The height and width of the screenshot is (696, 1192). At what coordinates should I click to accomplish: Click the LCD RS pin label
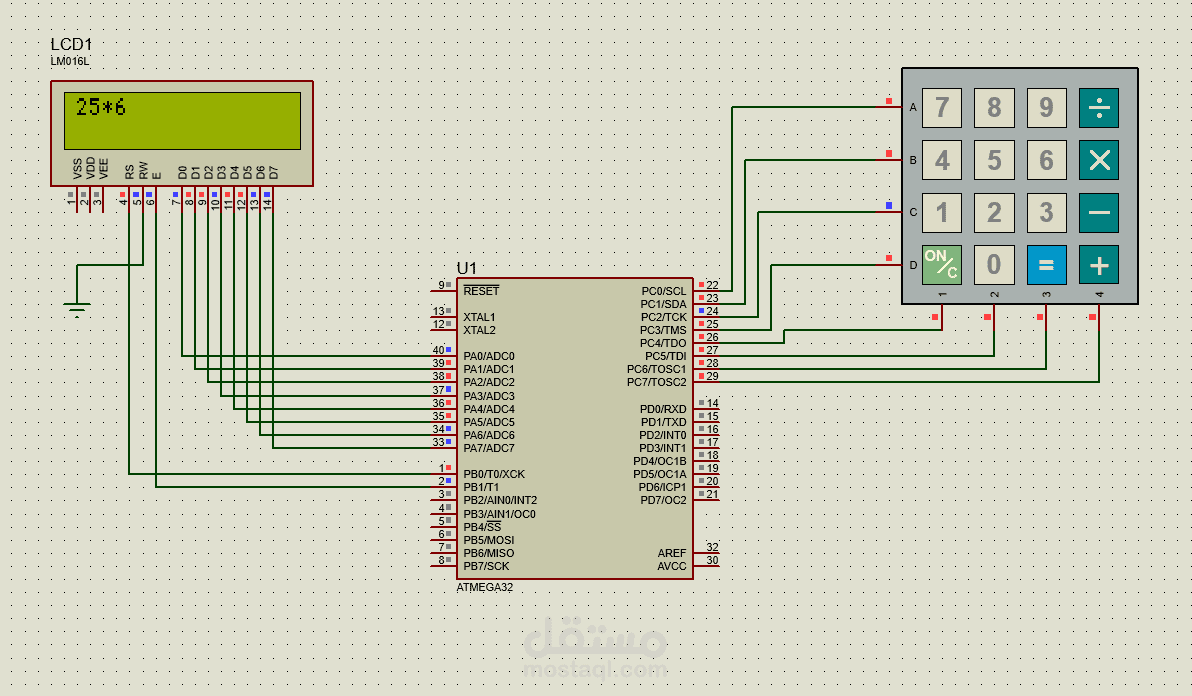pyautogui.click(x=130, y=172)
